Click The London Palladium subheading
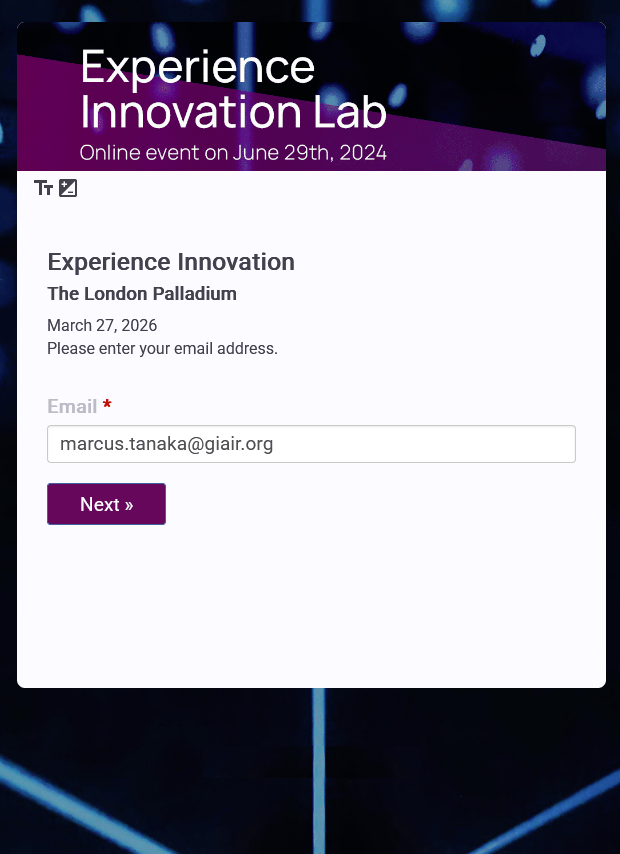The height and width of the screenshot is (854, 620). 142,294
